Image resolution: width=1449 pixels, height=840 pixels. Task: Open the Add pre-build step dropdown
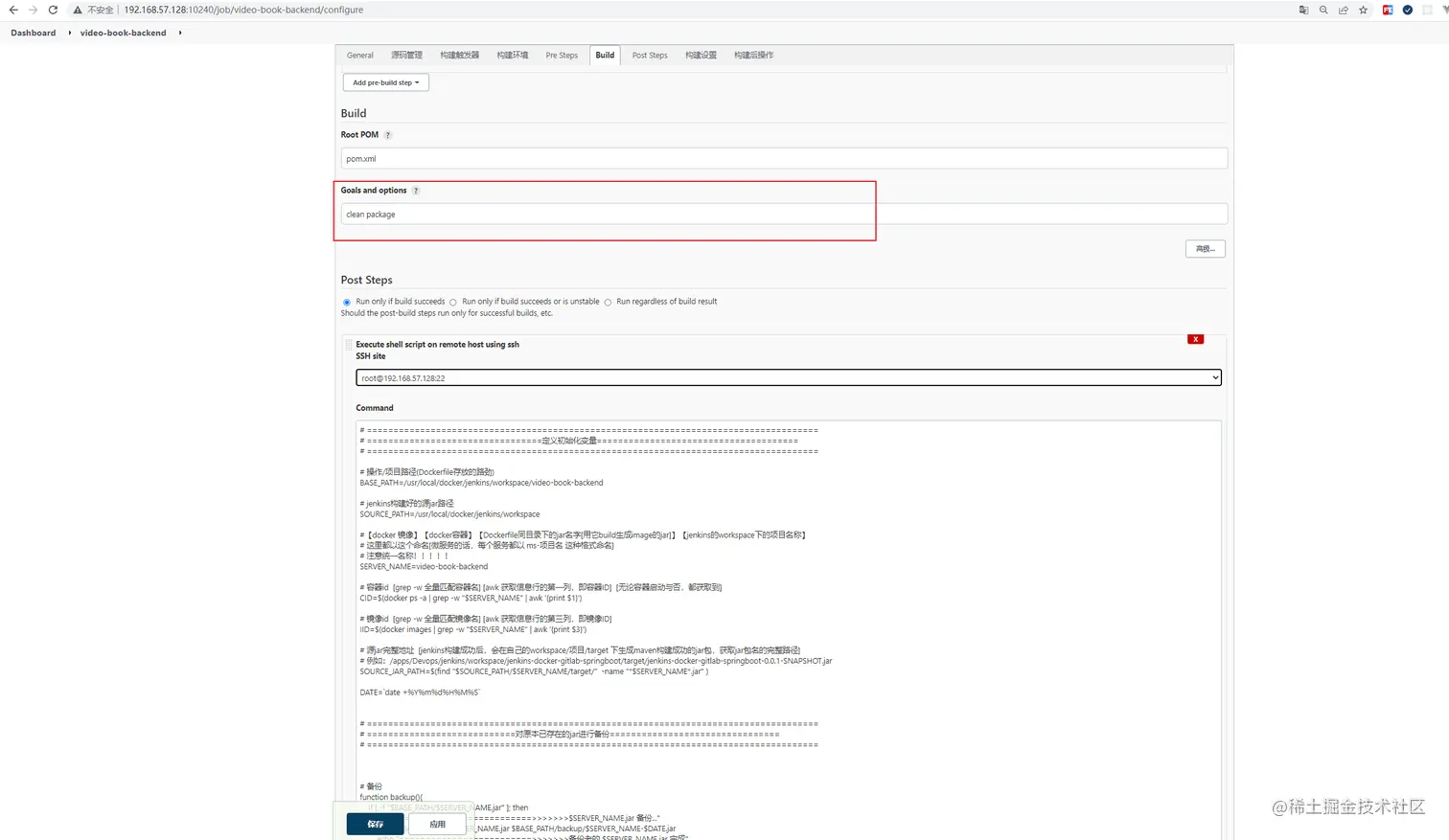coord(386,82)
